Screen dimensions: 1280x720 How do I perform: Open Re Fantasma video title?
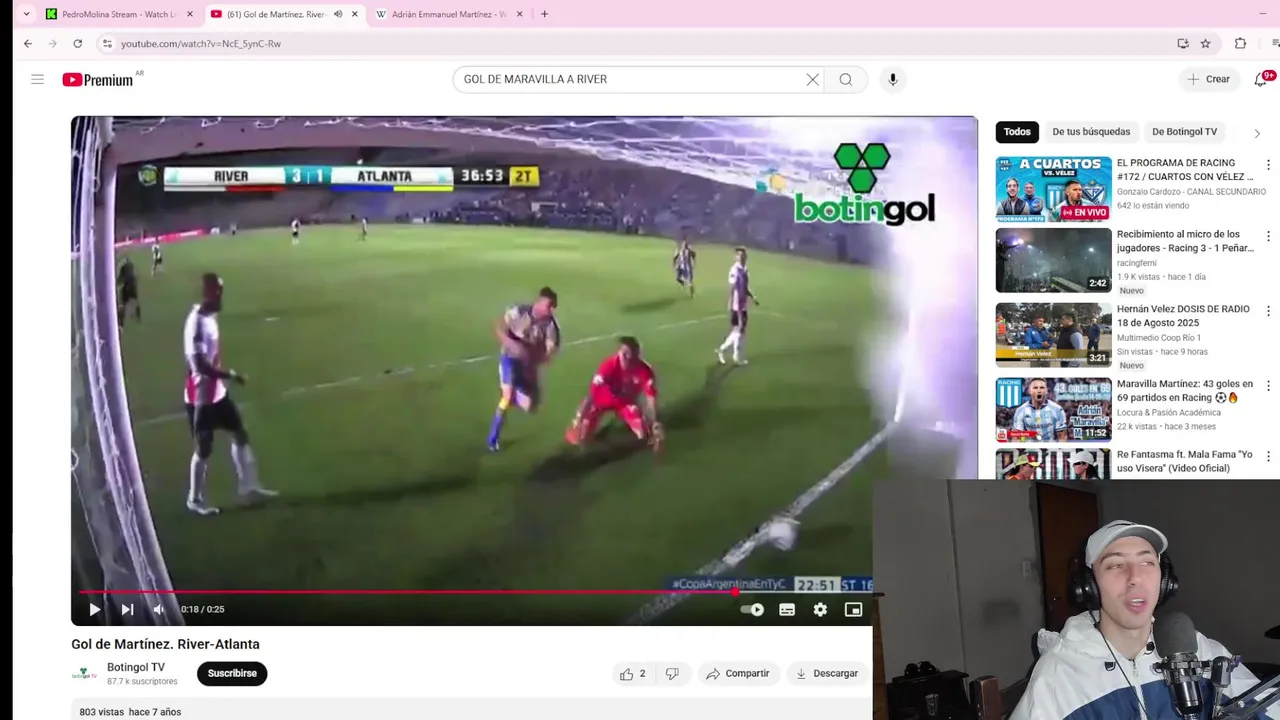(x=1185, y=461)
